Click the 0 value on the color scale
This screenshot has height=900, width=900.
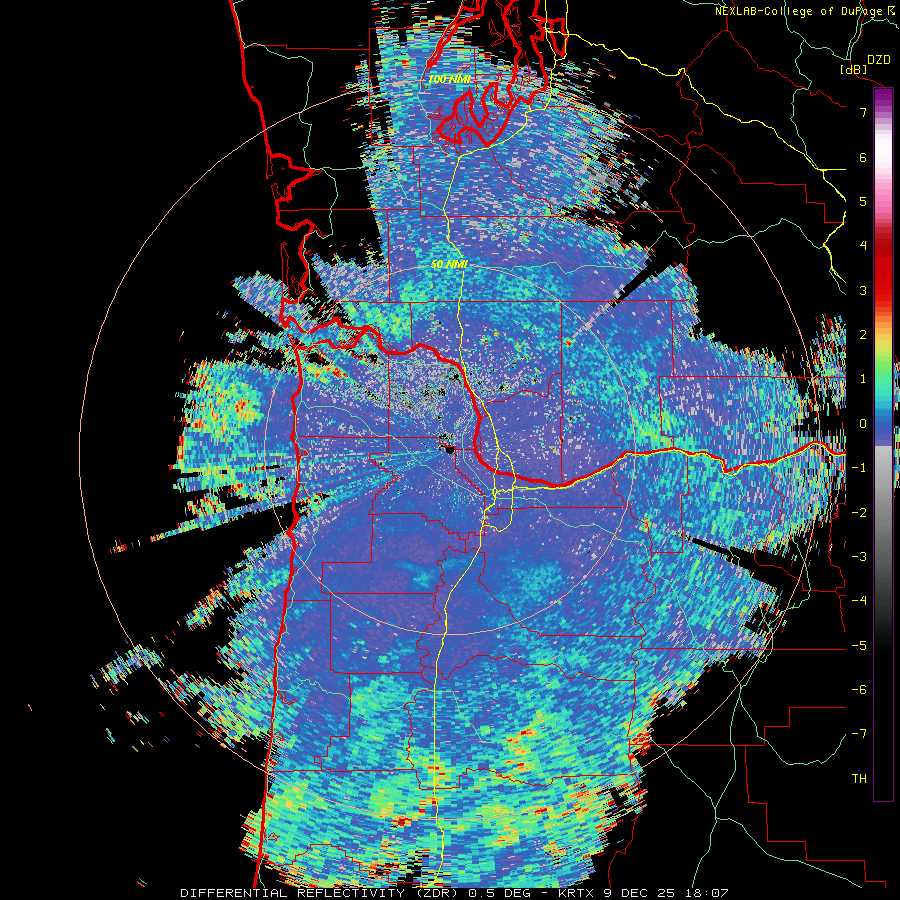click(x=863, y=424)
